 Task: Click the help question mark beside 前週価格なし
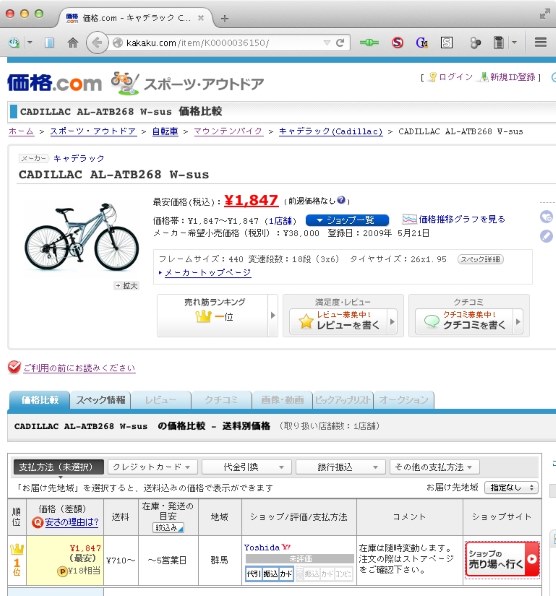tap(341, 200)
